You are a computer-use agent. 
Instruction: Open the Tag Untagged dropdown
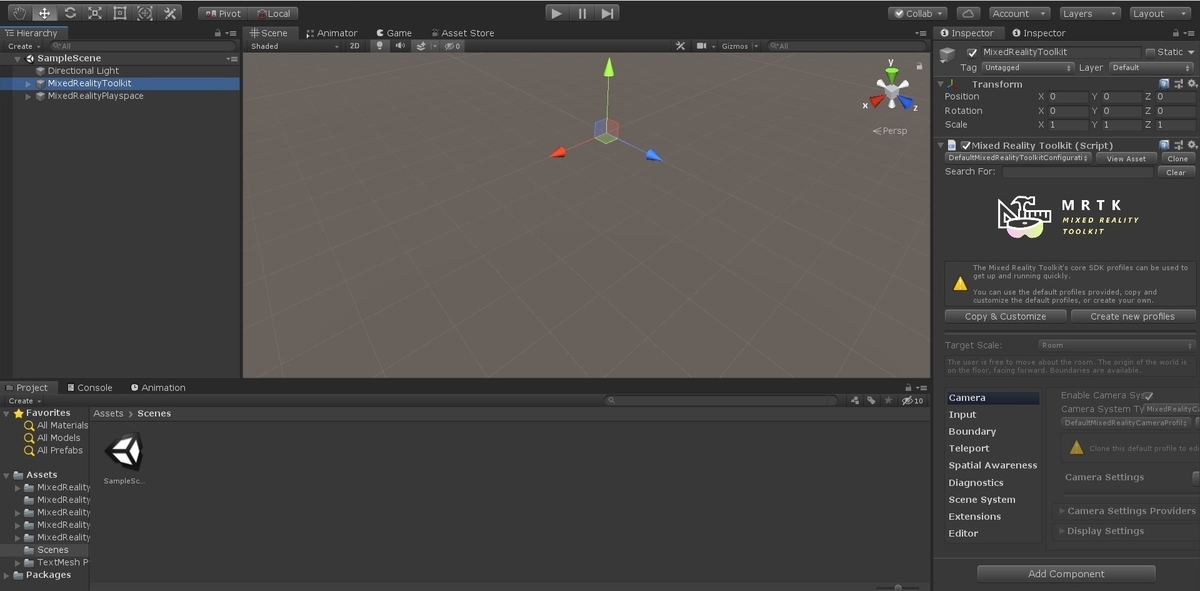(x=1027, y=68)
